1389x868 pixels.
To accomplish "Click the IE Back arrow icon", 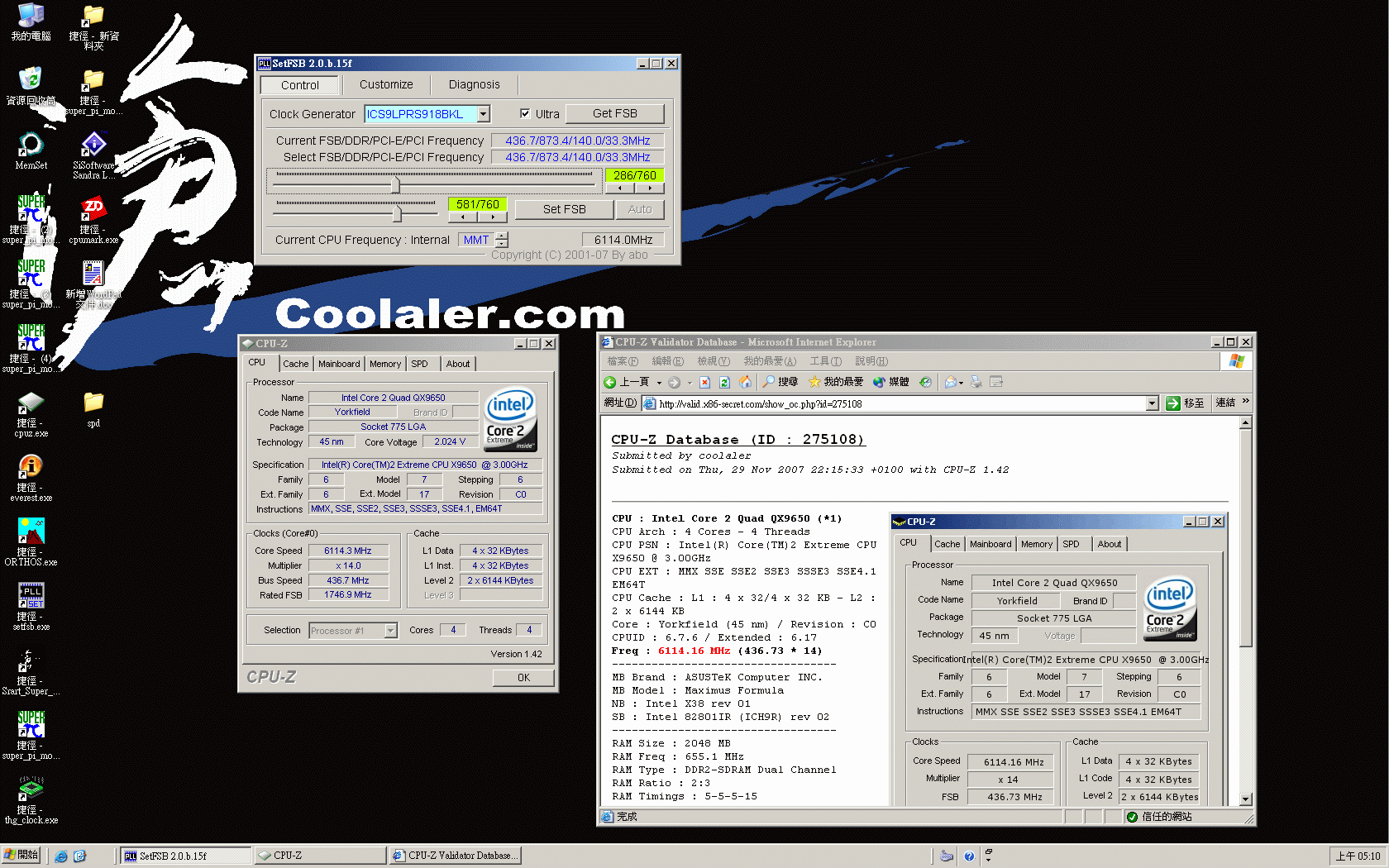I will click(x=609, y=382).
